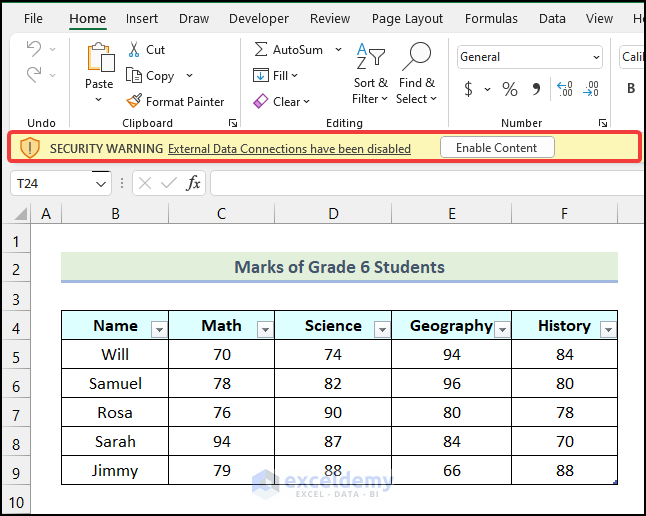Click the Undo arrow icon

pos(34,50)
